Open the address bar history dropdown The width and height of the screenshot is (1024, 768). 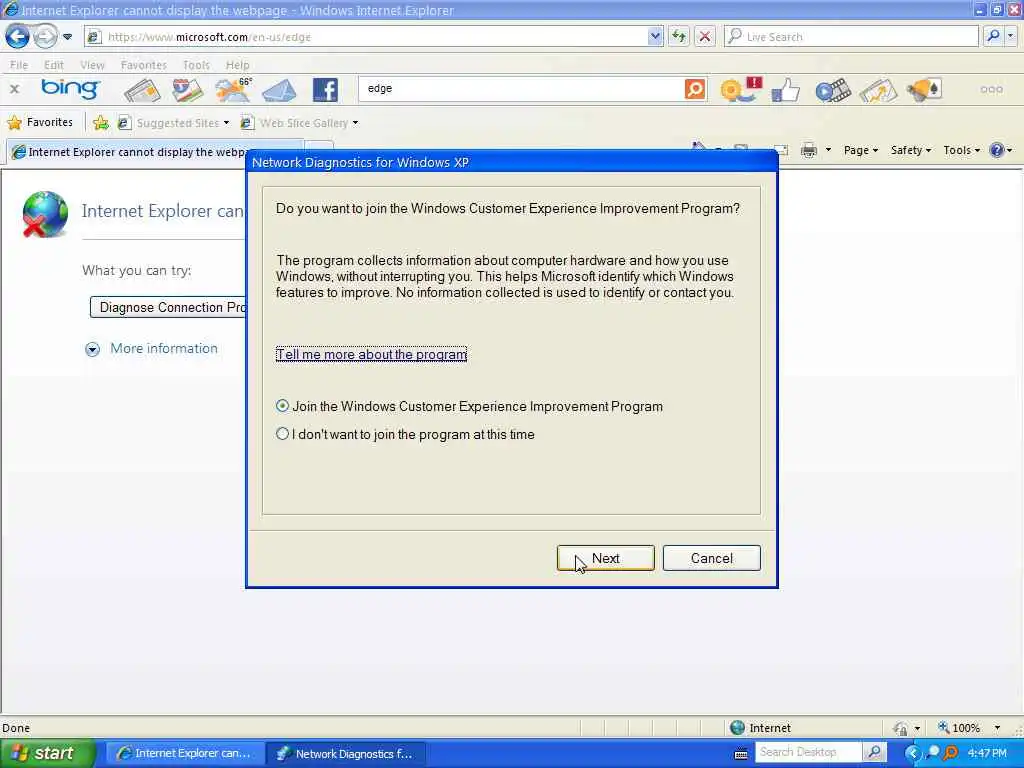pos(655,37)
